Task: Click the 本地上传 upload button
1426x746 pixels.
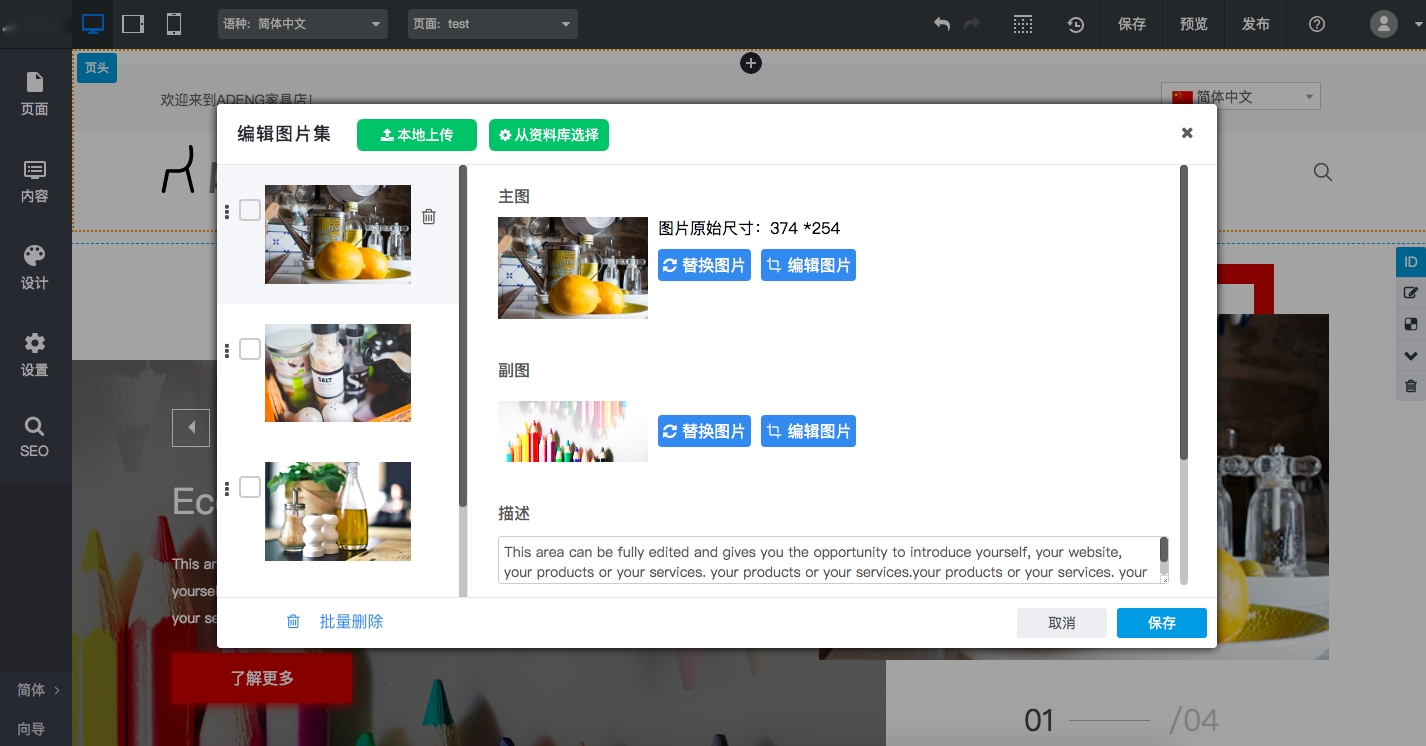Action: coord(417,135)
